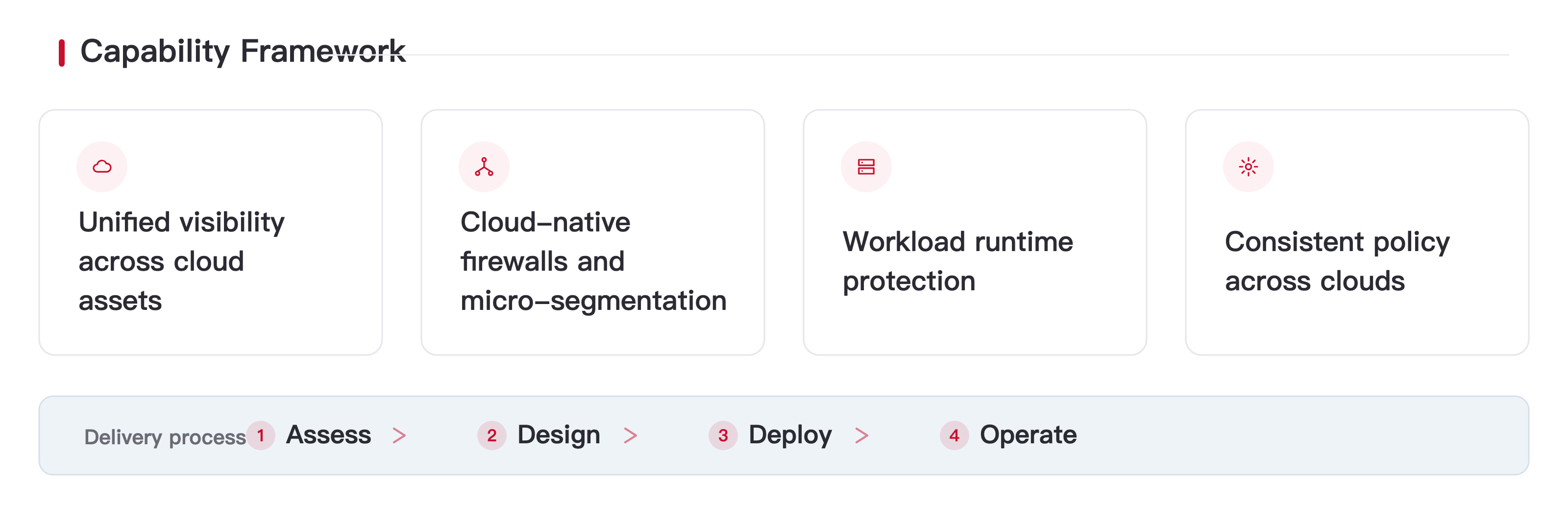
Task: Click the server icon for workload protection
Action: (866, 166)
